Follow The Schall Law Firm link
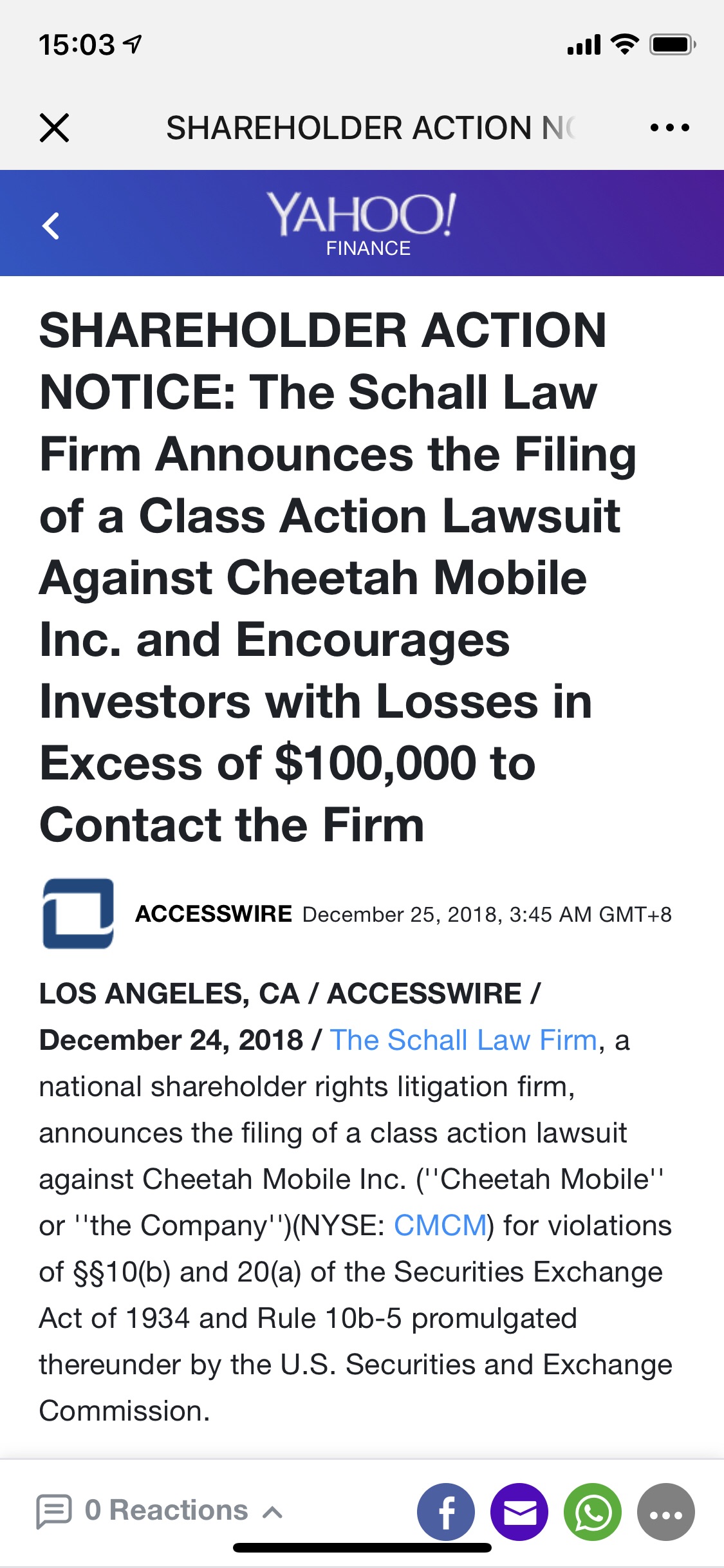 pyautogui.click(x=464, y=1040)
